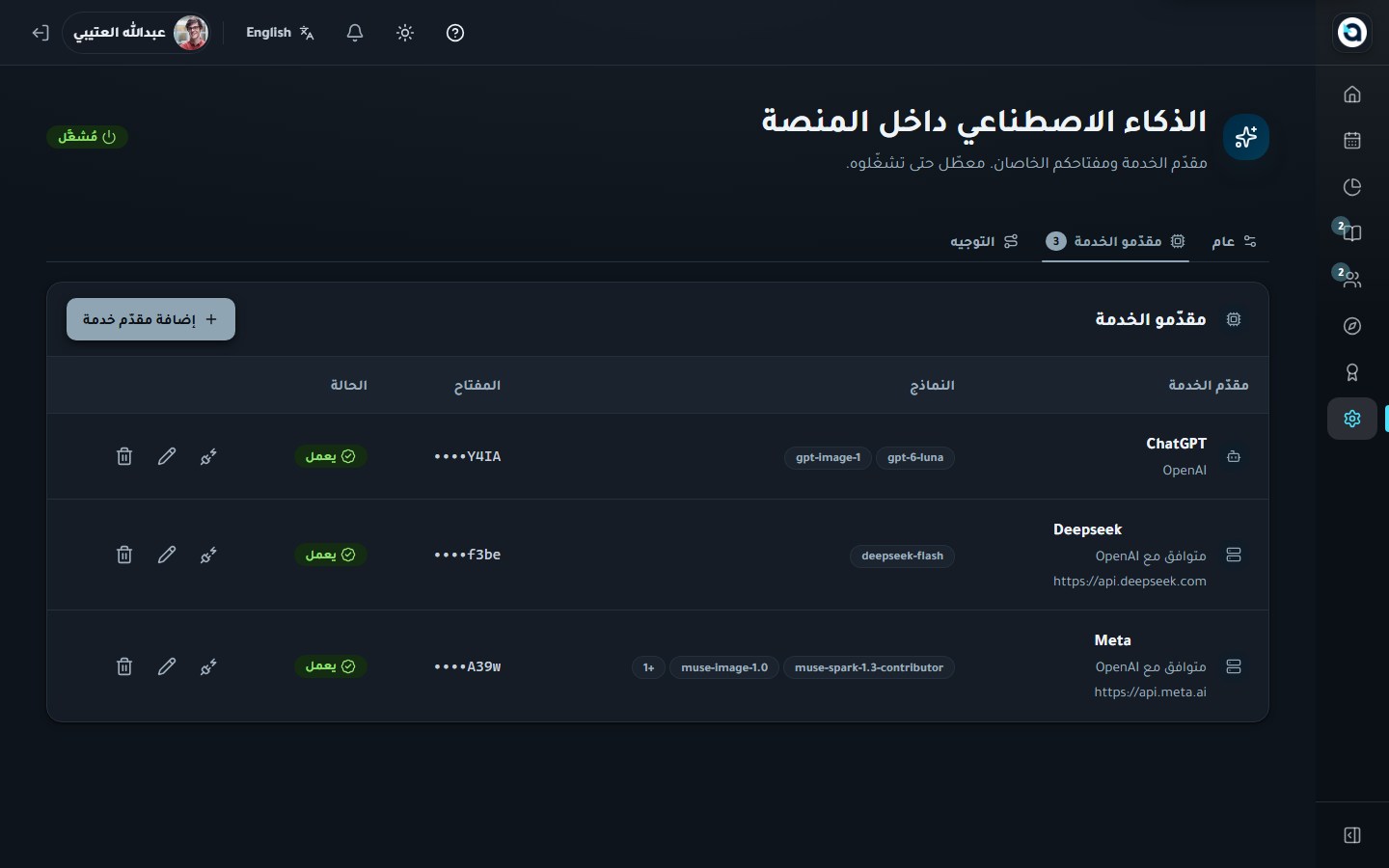Screen dimensions: 1389x868
Task: Click the logout icon
Action: click(40, 33)
